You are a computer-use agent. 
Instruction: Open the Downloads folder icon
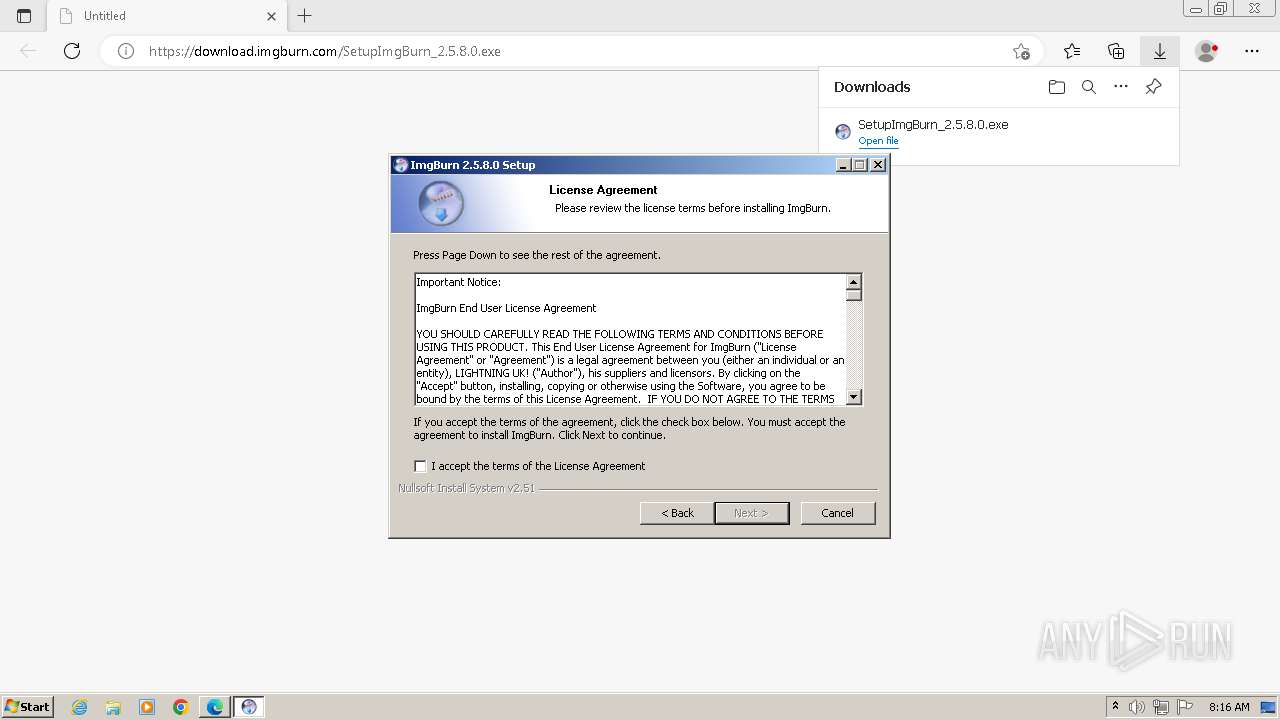(1057, 87)
